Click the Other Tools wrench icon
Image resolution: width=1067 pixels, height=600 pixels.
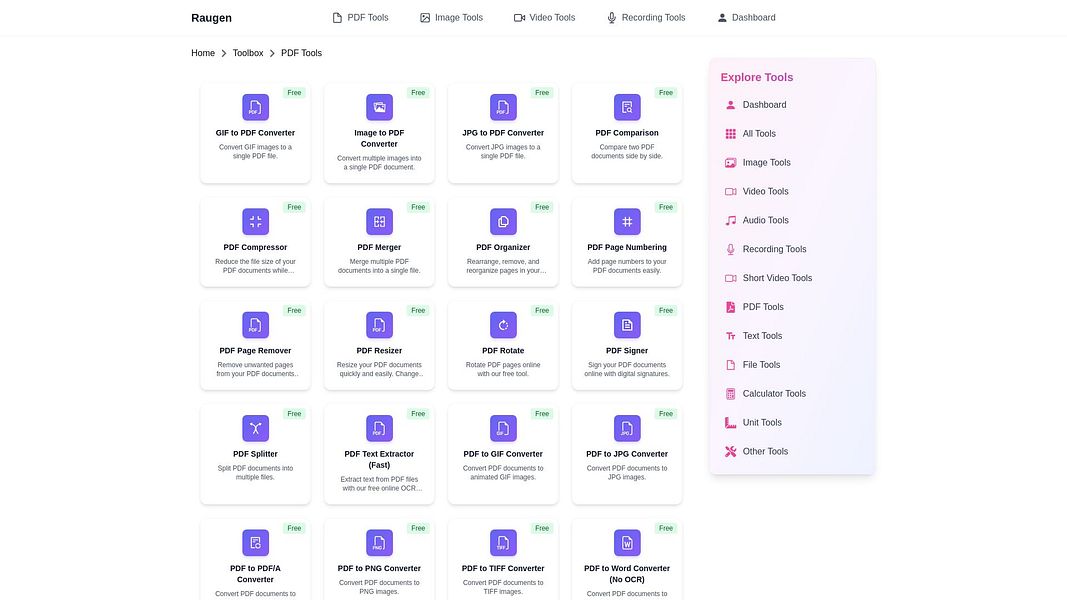tap(730, 452)
